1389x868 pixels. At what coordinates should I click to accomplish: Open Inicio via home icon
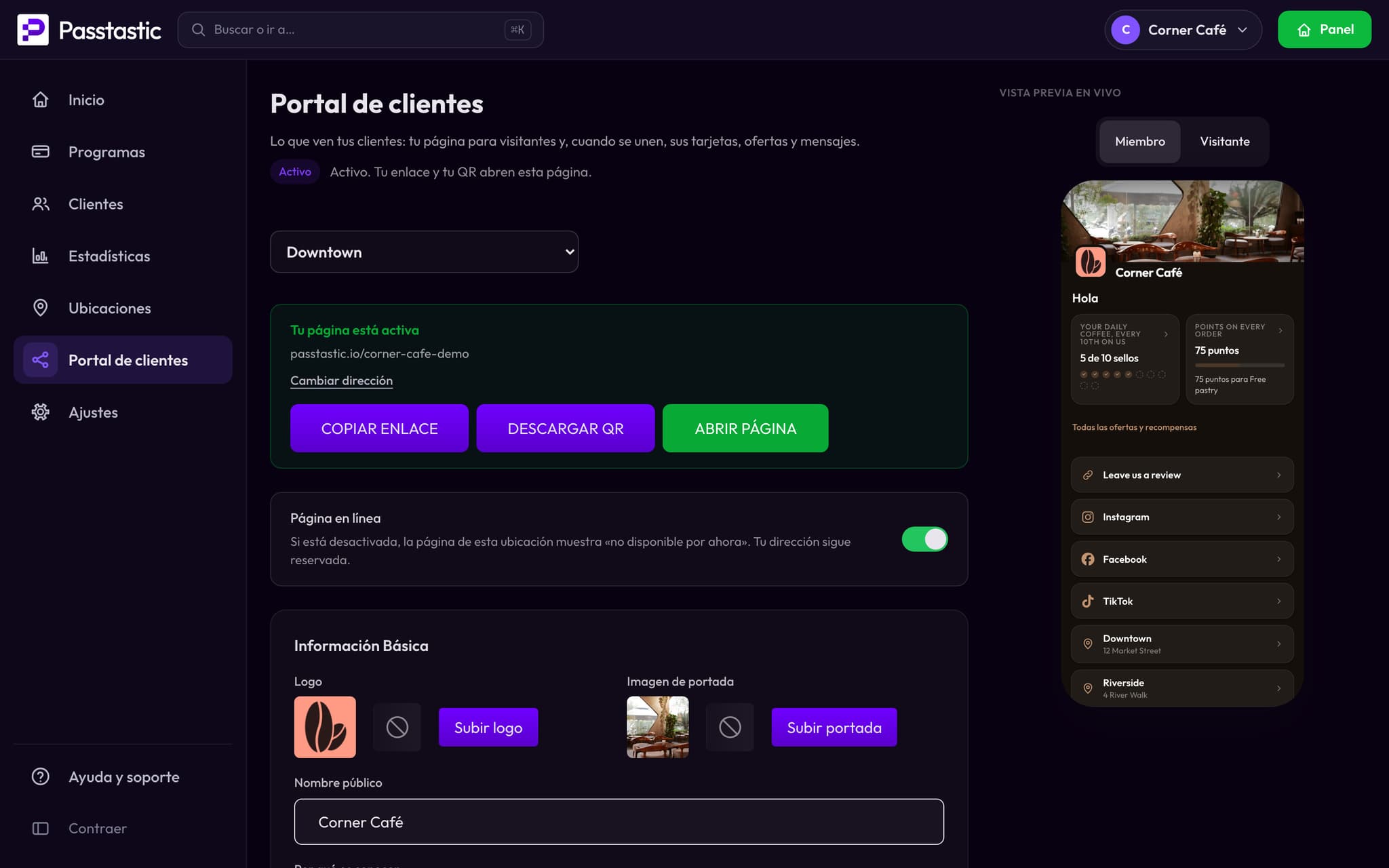click(x=41, y=100)
